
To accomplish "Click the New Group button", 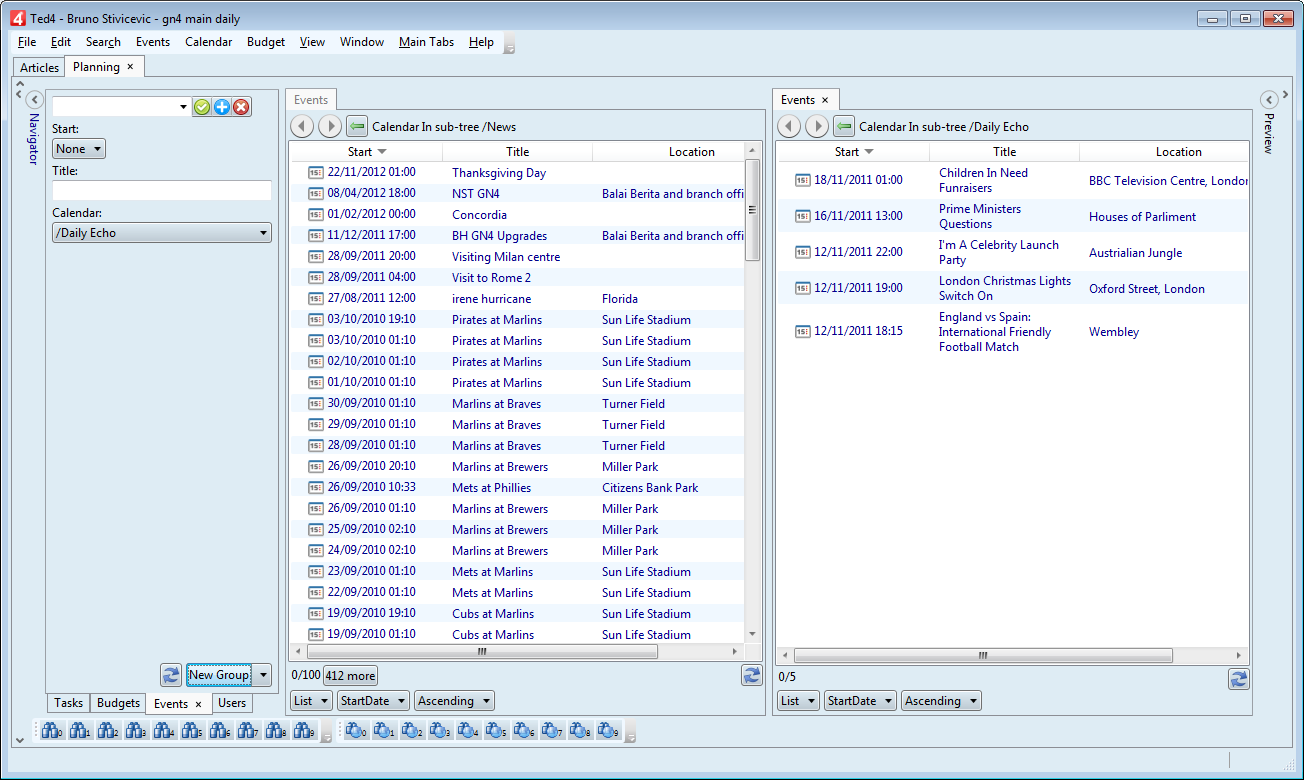I will [220, 675].
